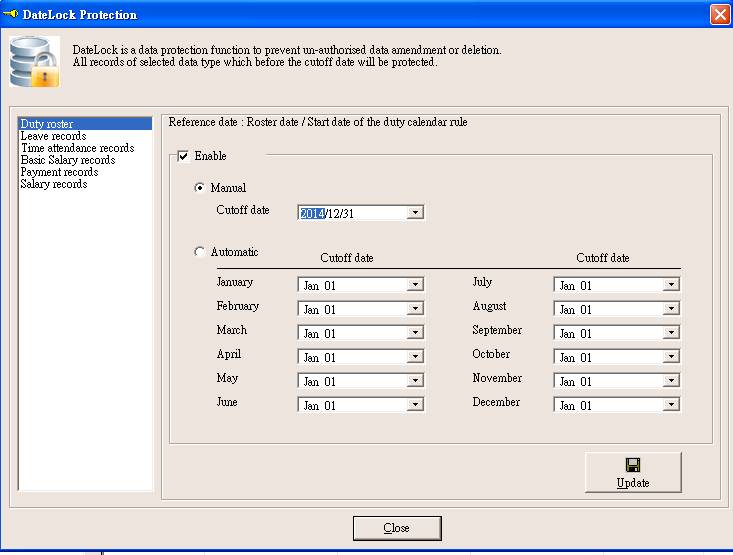Image resolution: width=733 pixels, height=555 pixels.
Task: Open the April cutoff date dropdown
Action: click(415, 356)
